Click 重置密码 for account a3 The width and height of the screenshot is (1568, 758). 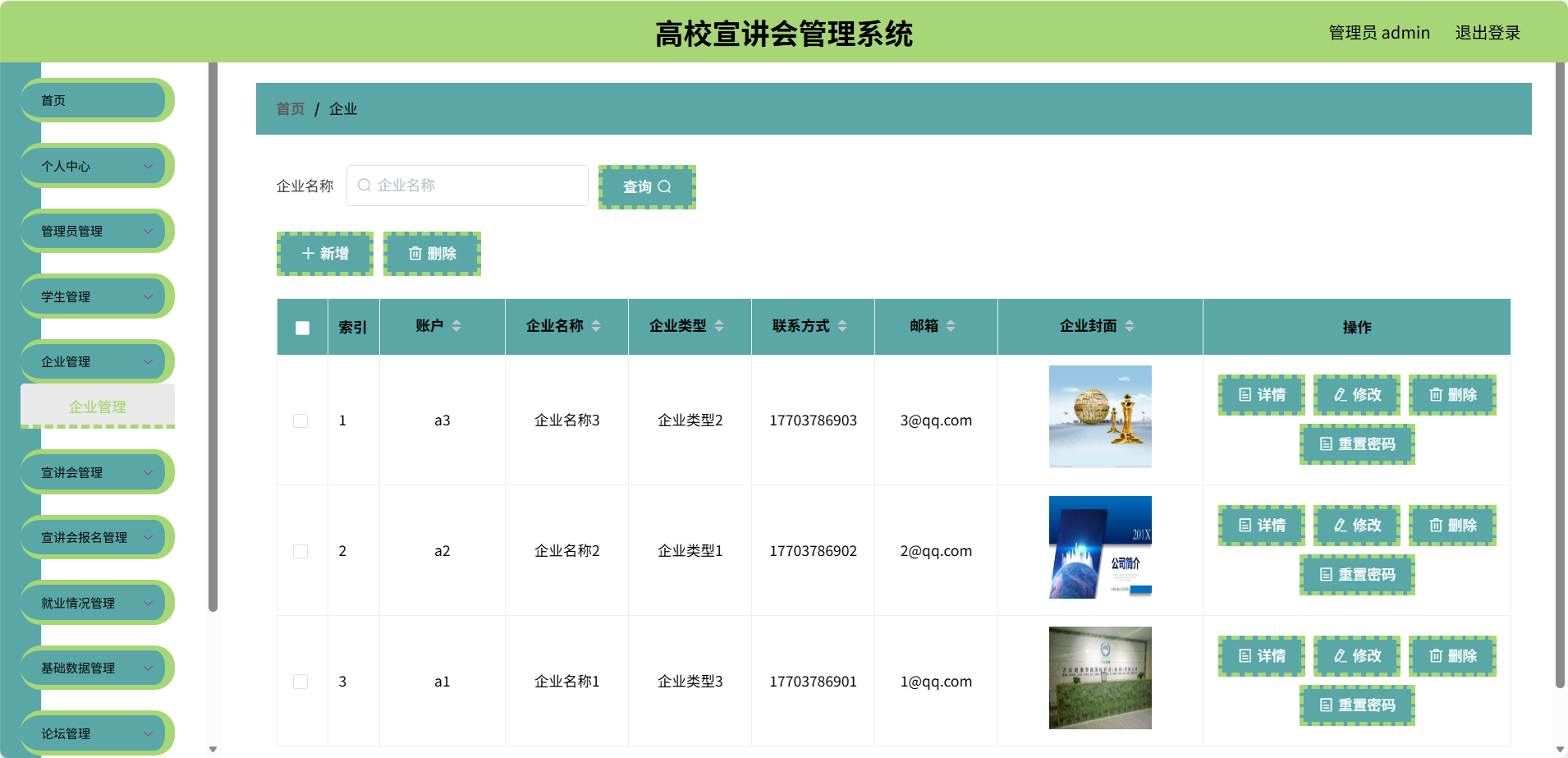tap(1357, 444)
